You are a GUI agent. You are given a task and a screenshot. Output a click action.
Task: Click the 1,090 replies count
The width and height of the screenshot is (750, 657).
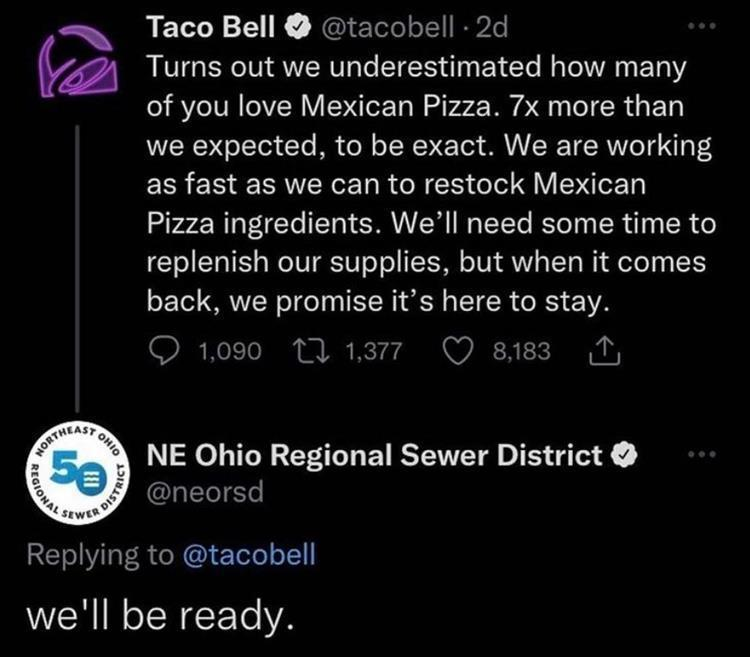pos(229,350)
